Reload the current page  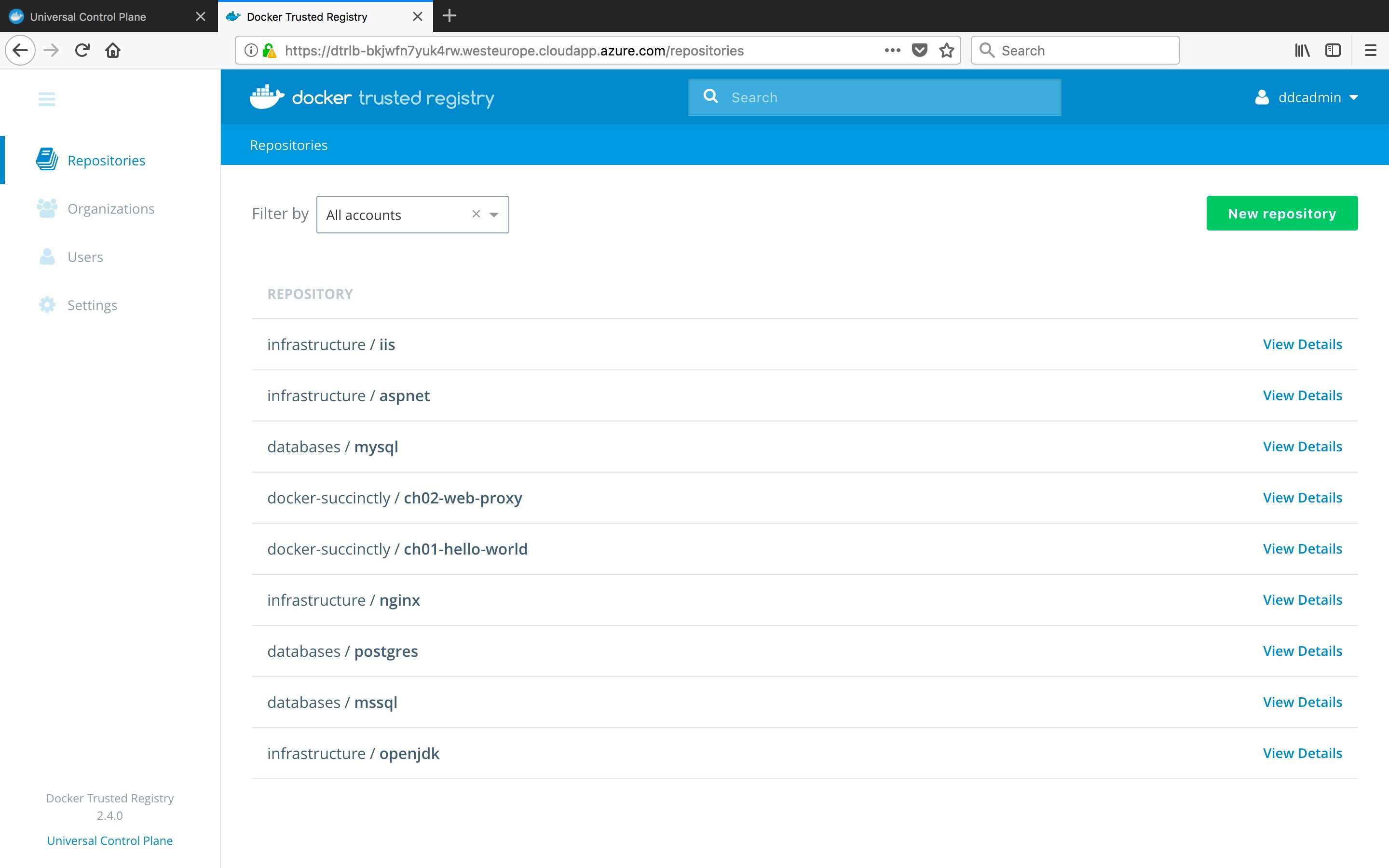82,50
